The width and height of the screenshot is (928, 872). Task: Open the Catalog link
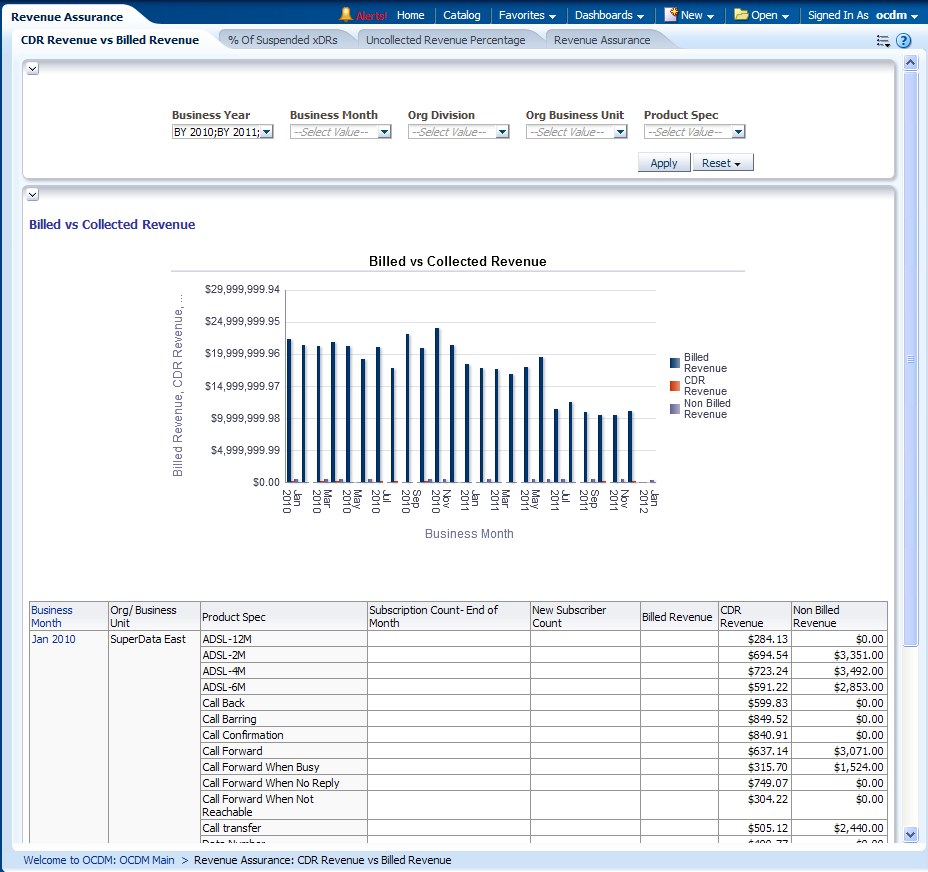click(x=461, y=15)
